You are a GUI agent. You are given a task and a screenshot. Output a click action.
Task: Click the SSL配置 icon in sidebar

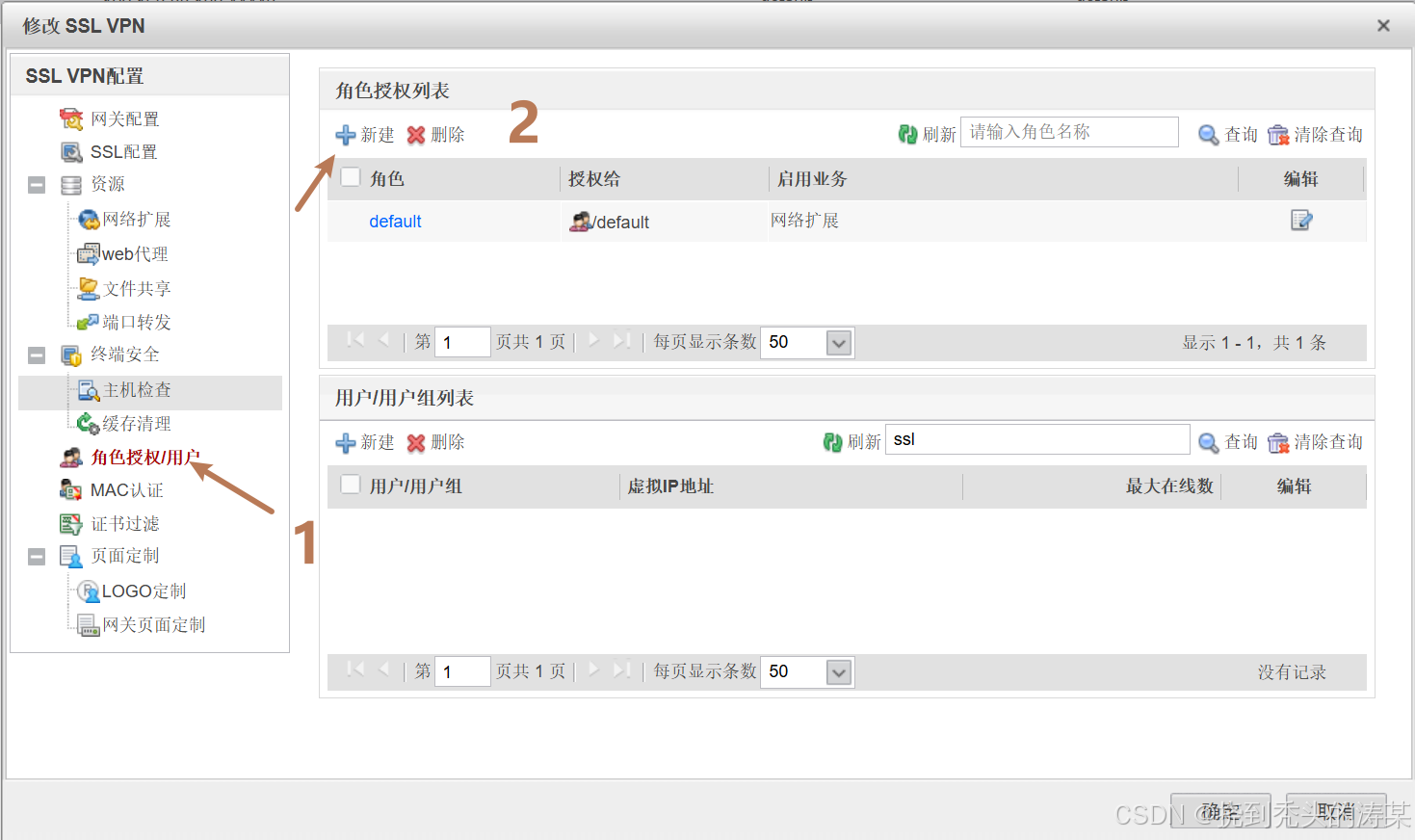point(71,152)
